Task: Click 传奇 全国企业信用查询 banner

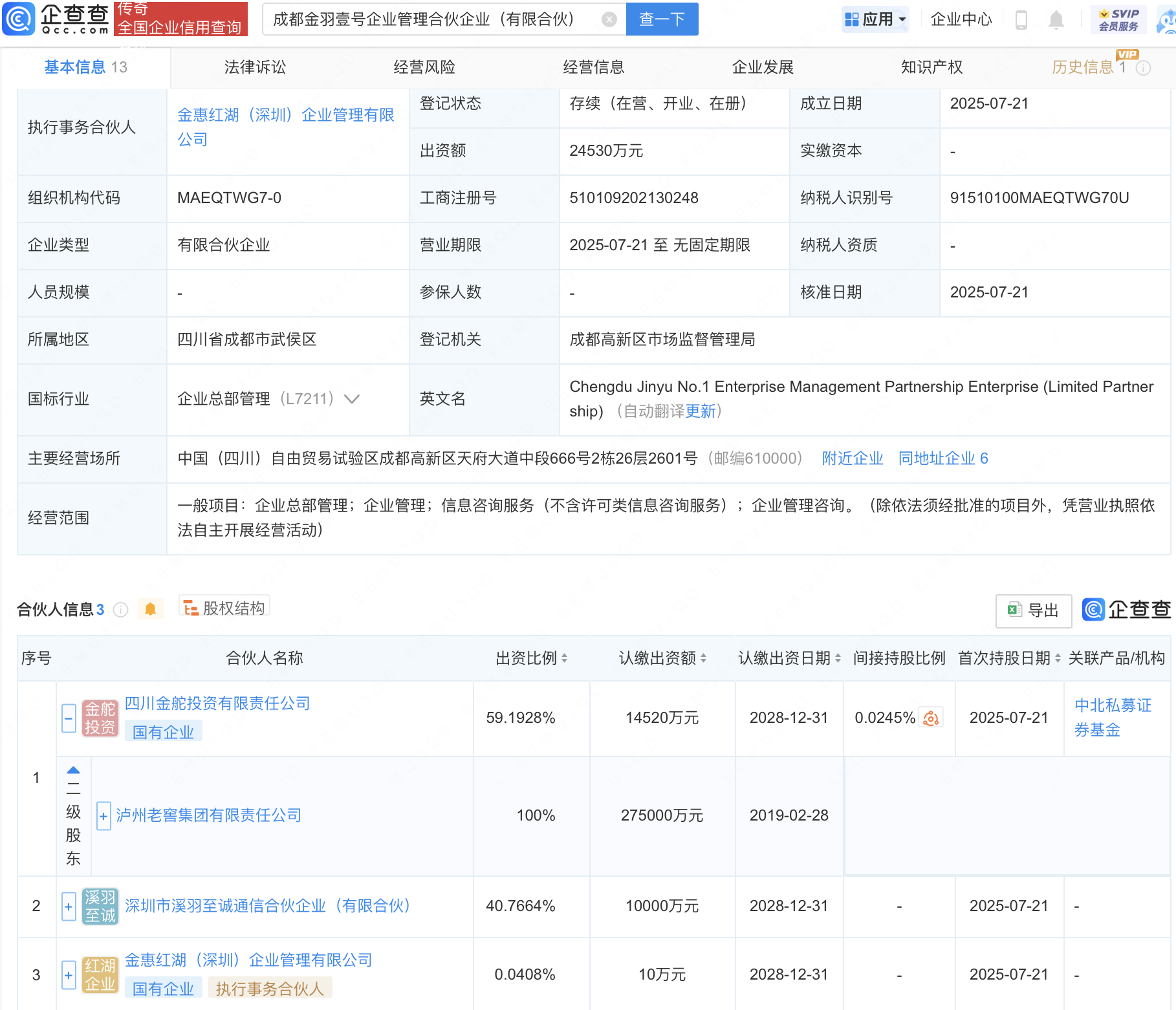Action: 180,19
